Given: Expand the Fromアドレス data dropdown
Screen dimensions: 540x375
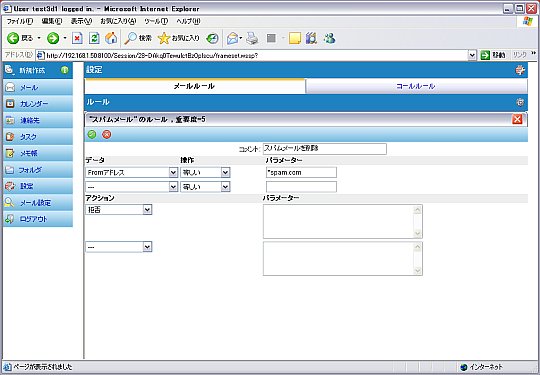Looking at the screenshot, I should [x=174, y=173].
